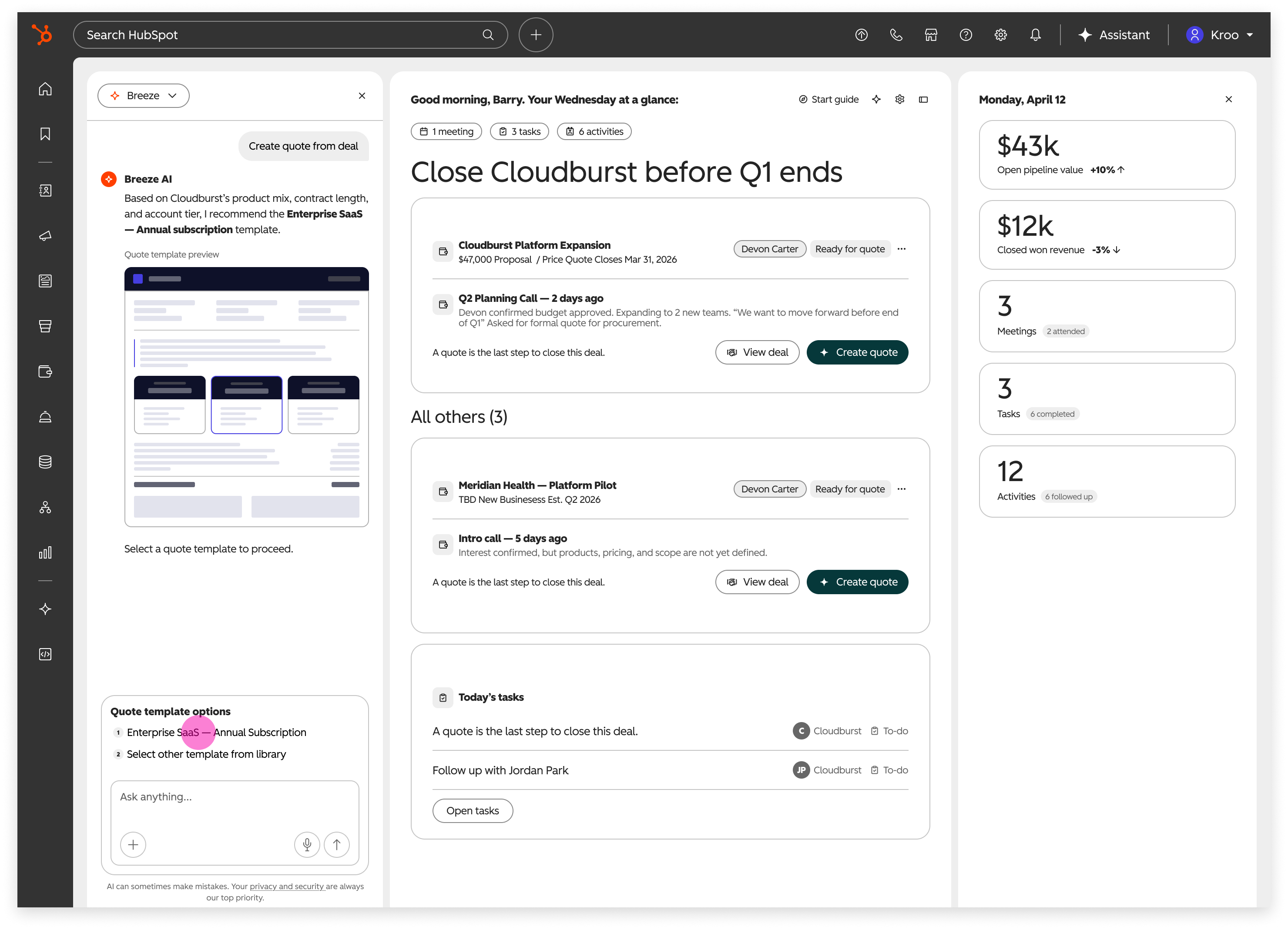This screenshot has width=1288, height=930.
Task: Open the Settings gear in the top bar
Action: [x=1001, y=35]
